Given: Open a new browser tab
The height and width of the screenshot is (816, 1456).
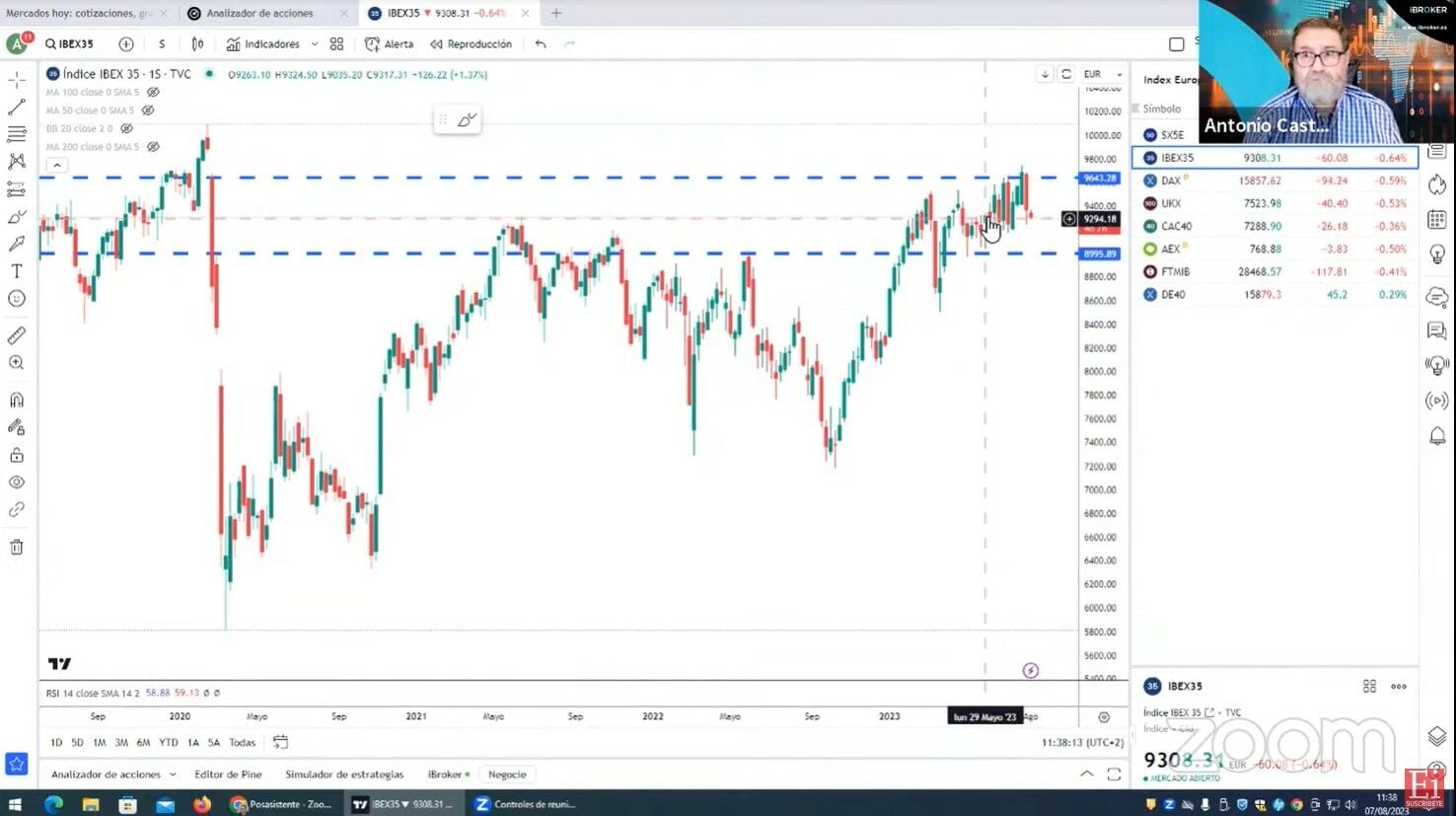Looking at the screenshot, I should [556, 13].
